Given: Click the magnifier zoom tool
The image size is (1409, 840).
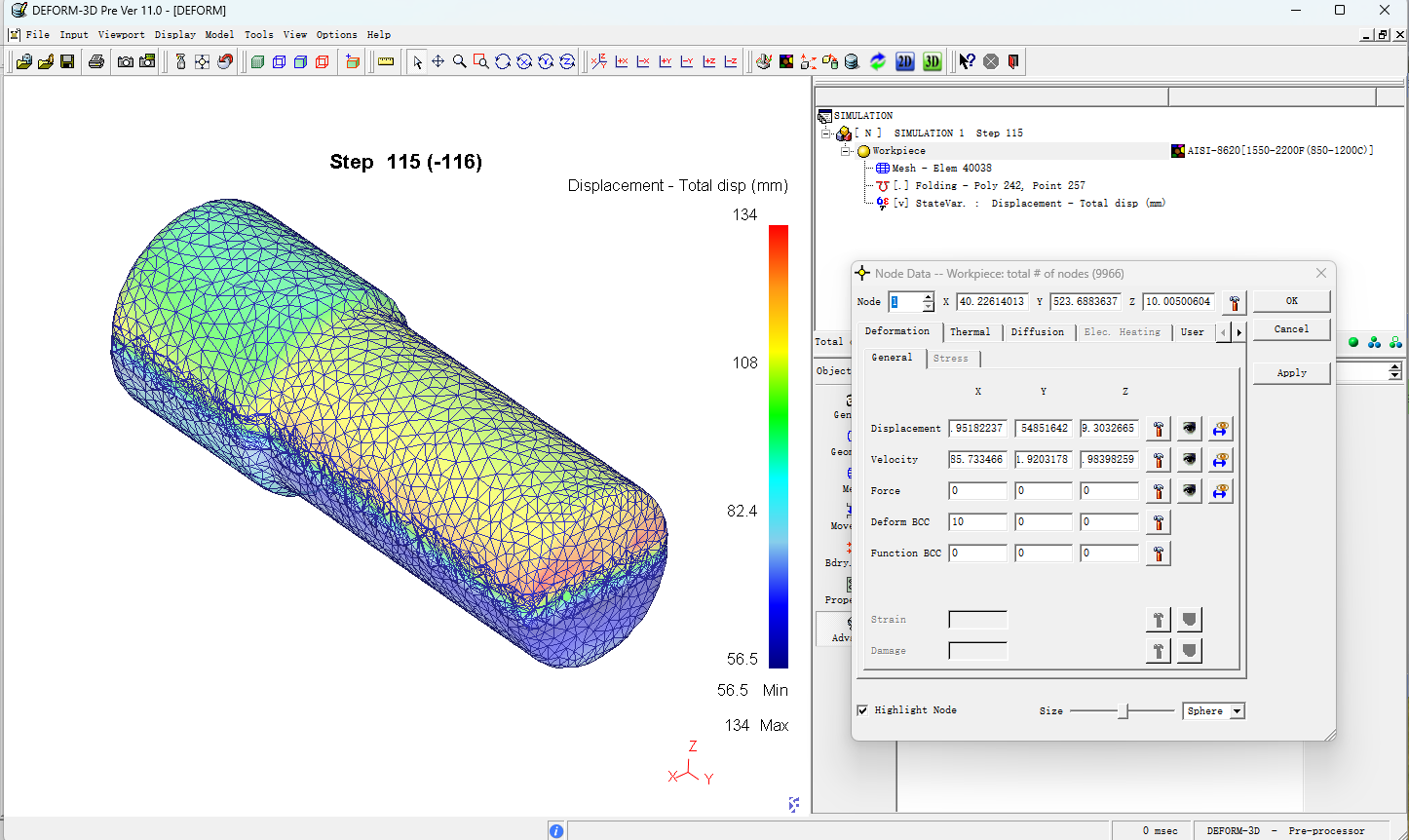Looking at the screenshot, I should tap(460, 61).
